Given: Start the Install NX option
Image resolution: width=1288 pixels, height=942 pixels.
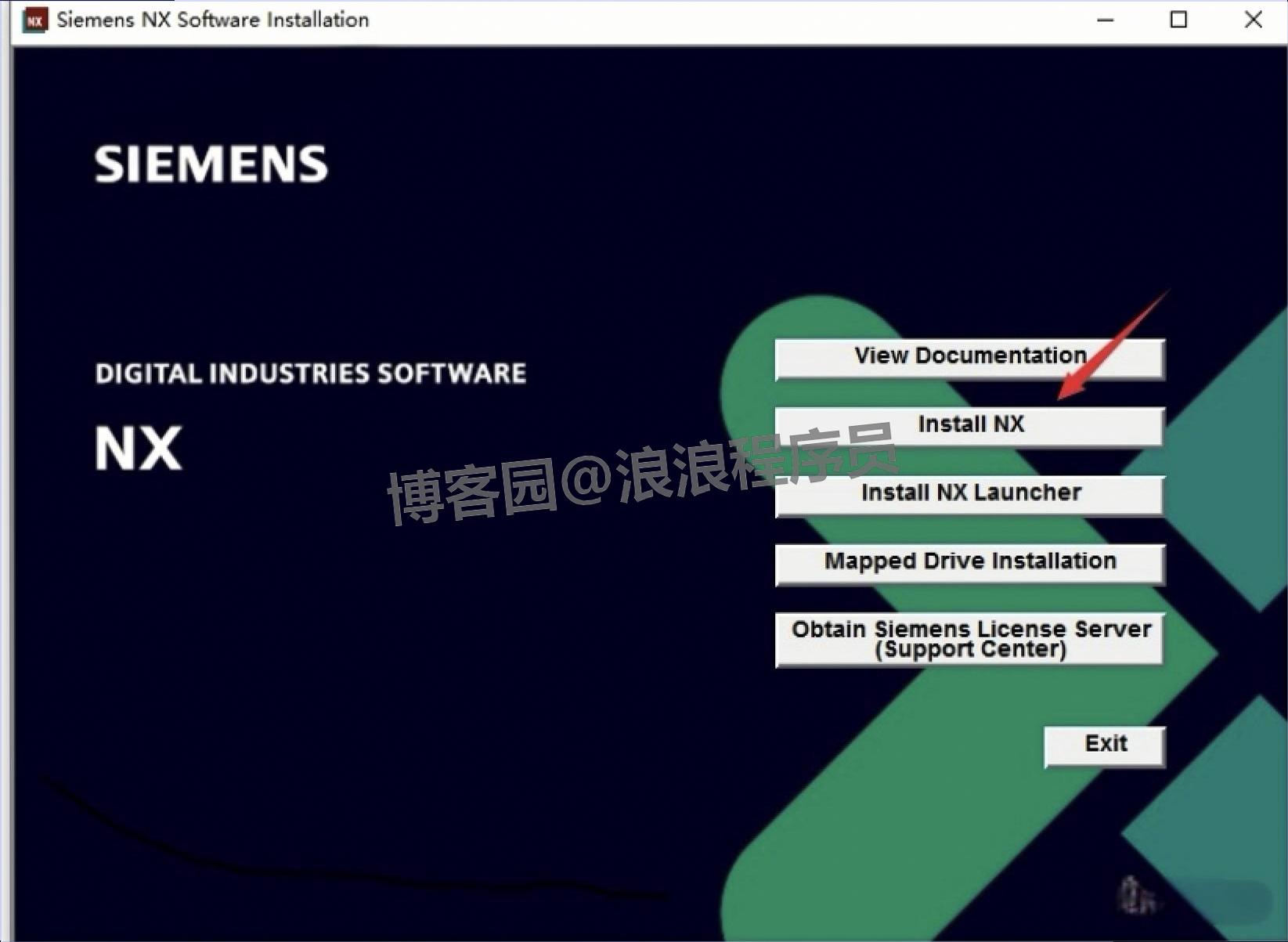Looking at the screenshot, I should point(970,427).
